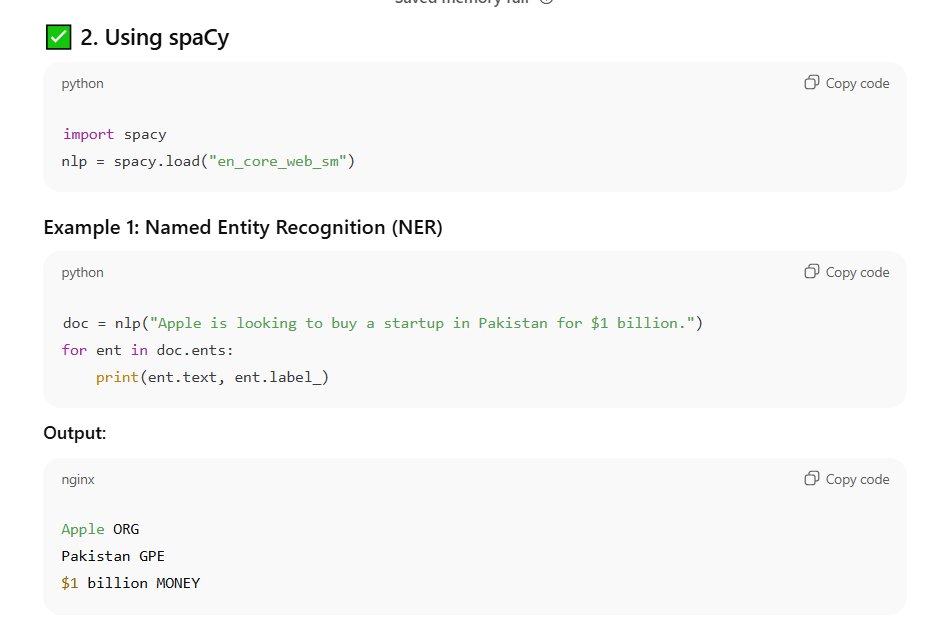938x632 pixels.
Task: Click the nginx label on the output block
Action: (78, 480)
